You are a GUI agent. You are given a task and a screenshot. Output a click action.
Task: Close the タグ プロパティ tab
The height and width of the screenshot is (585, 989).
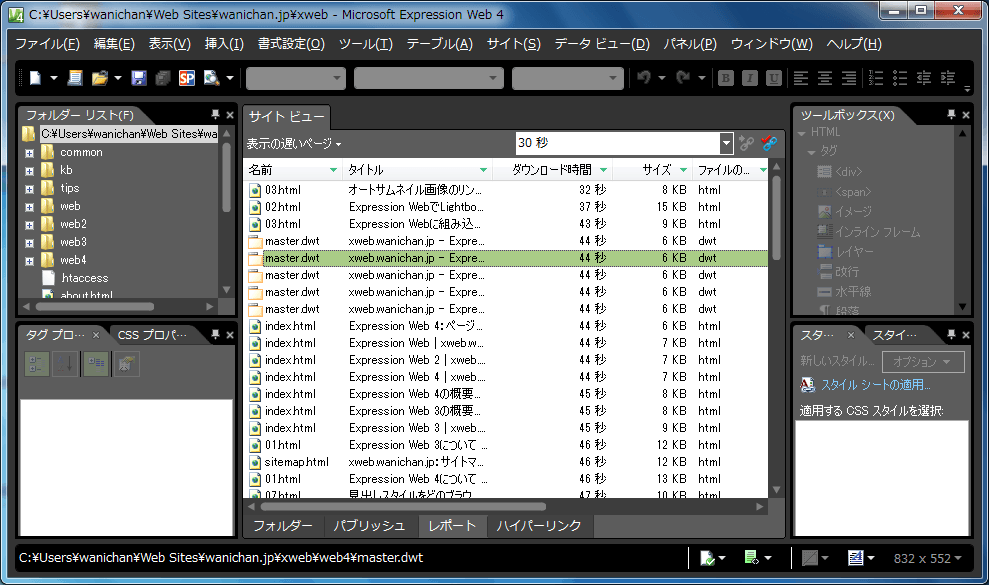(x=96, y=335)
